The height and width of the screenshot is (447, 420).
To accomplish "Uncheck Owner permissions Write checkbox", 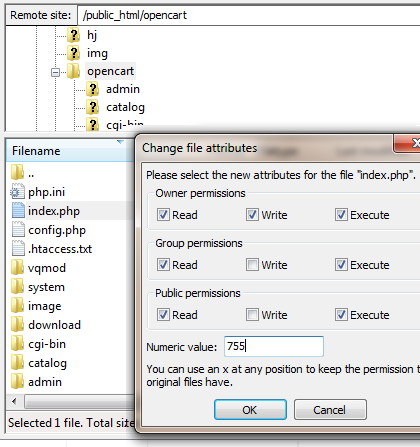I will [x=252, y=215].
